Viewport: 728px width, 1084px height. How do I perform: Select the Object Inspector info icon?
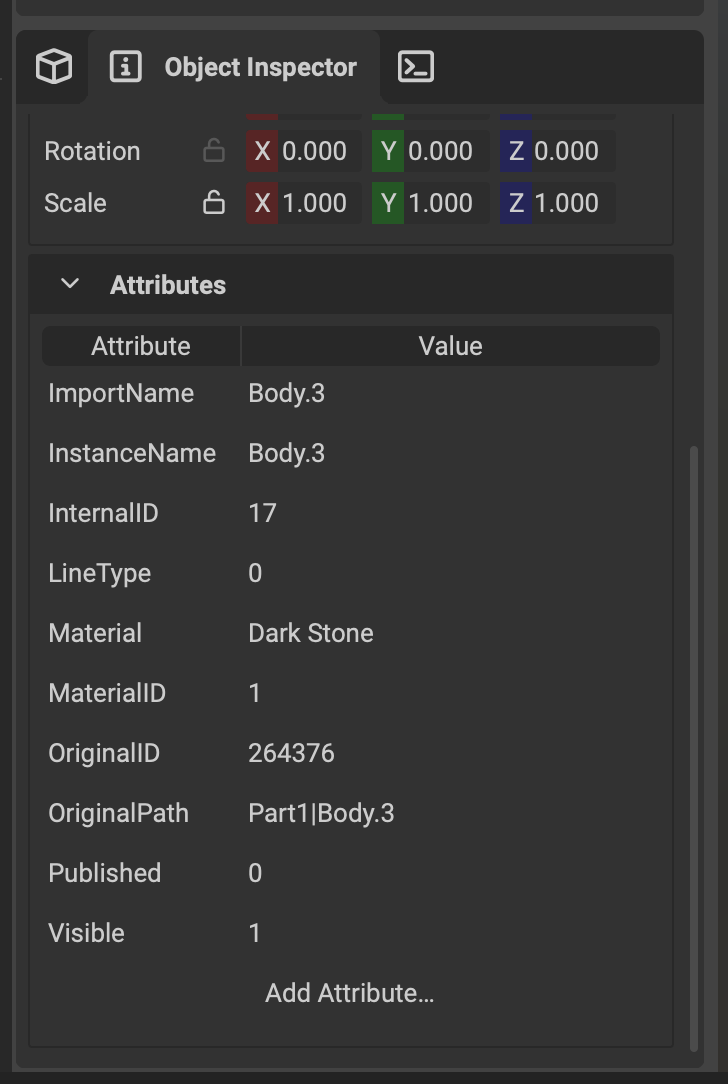126,67
